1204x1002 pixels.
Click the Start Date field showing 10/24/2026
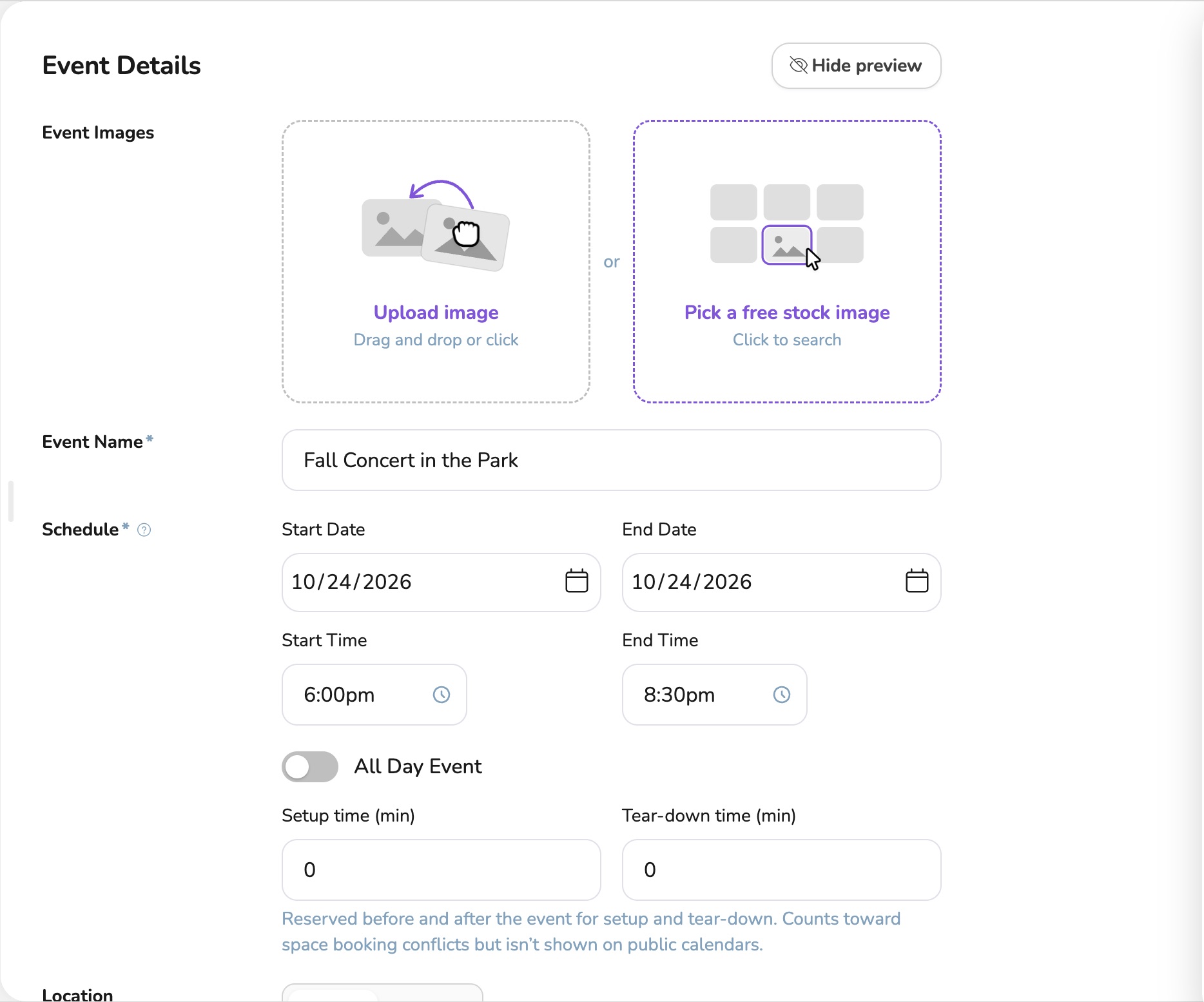(441, 582)
